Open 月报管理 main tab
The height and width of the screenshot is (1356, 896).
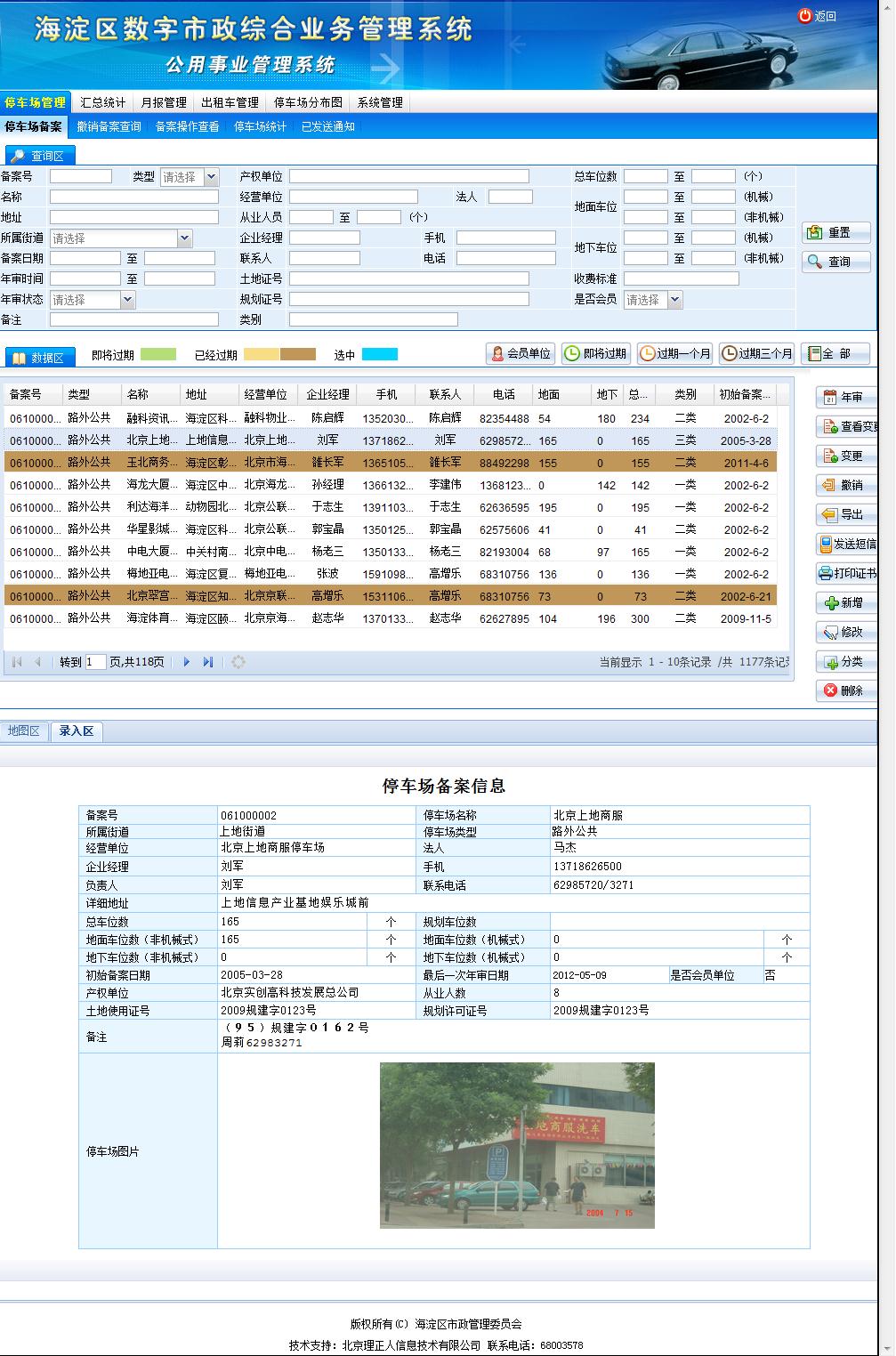tap(164, 102)
